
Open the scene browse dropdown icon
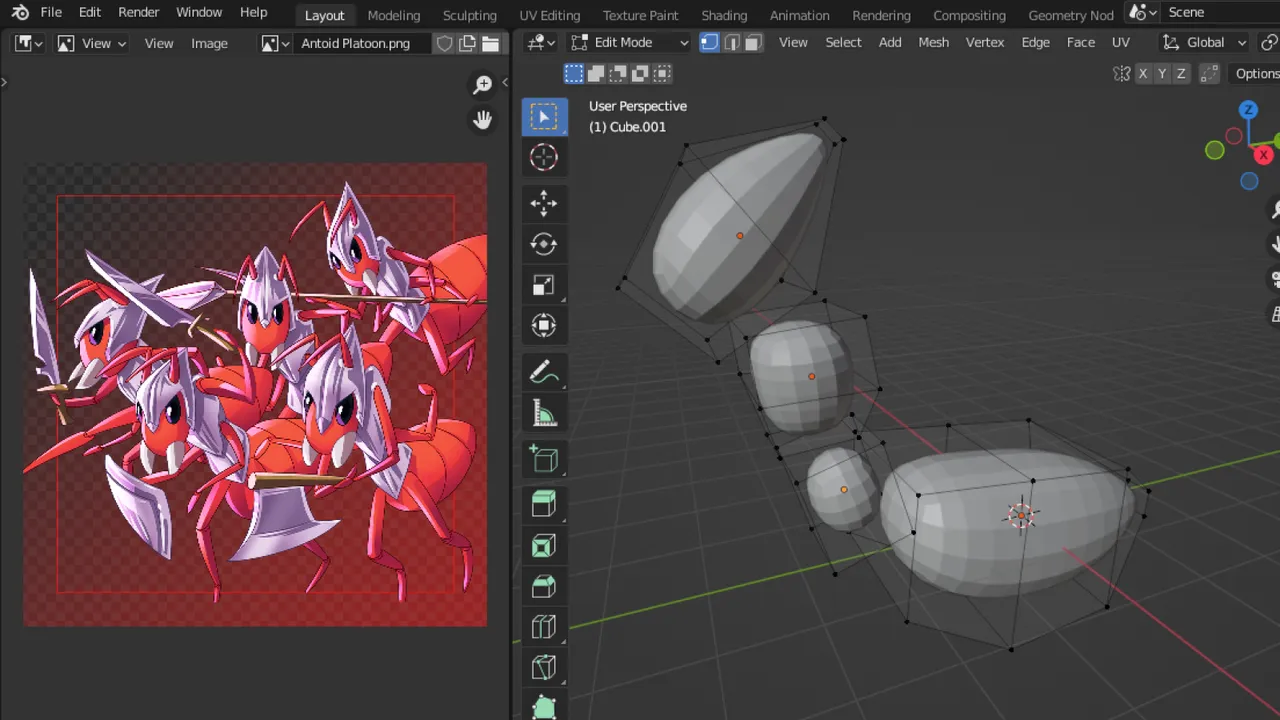click(1142, 13)
